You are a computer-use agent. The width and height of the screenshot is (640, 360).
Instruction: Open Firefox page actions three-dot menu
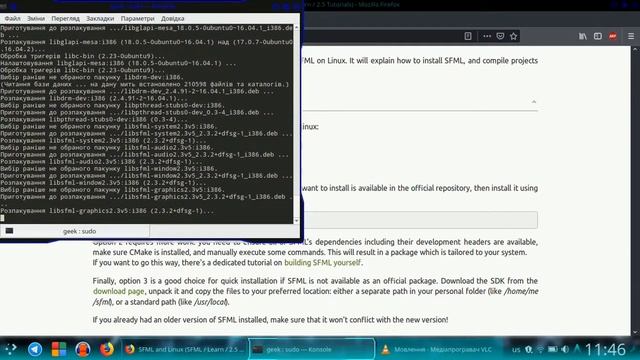point(487,36)
